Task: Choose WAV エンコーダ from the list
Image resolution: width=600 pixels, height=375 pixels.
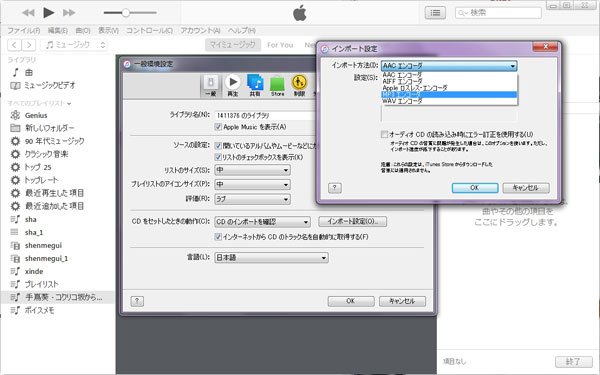Action: [449, 101]
